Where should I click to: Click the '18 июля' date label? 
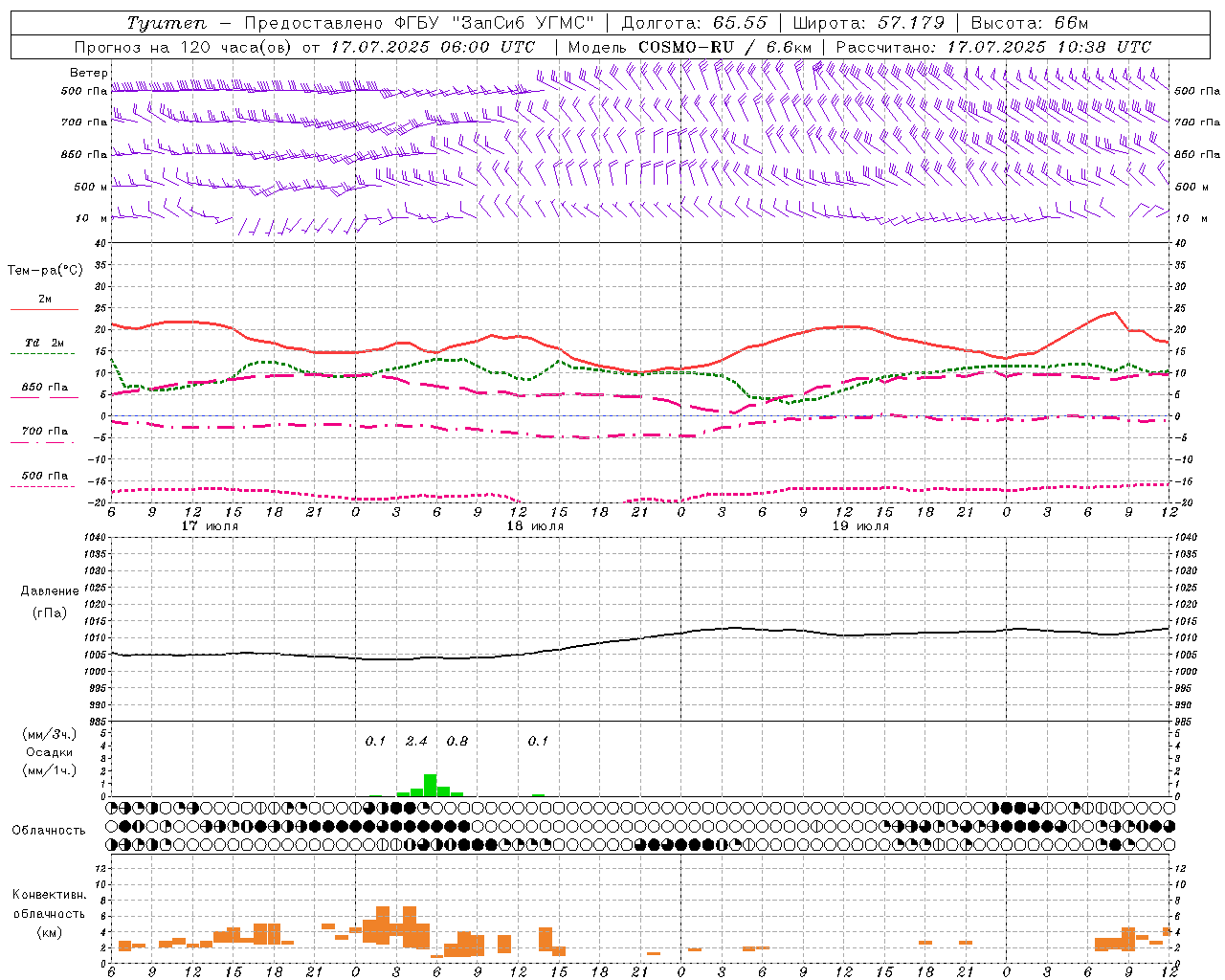pyautogui.click(x=535, y=526)
